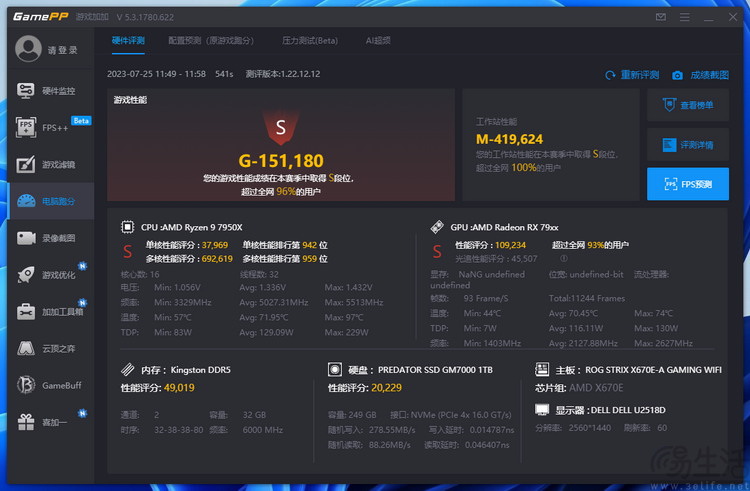The width and height of the screenshot is (750, 491).
Task: Click version text V 5.3.1780.622
Action: click(145, 17)
